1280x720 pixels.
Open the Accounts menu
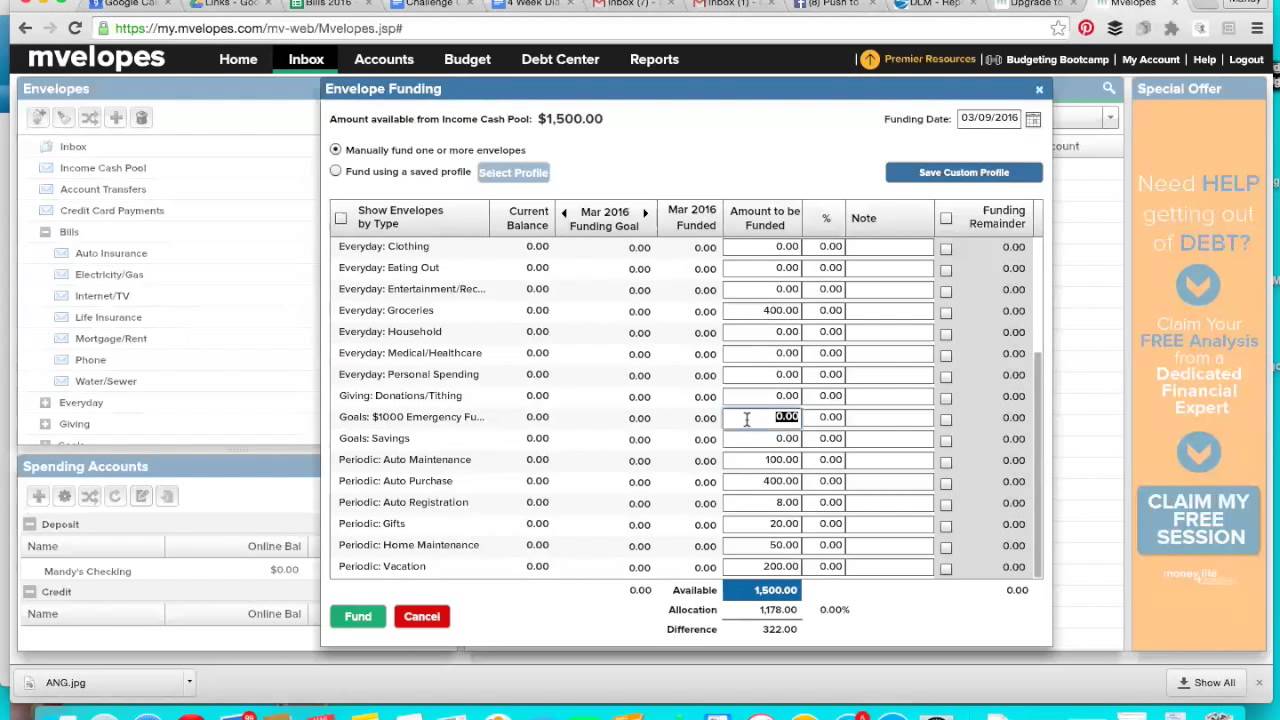point(384,60)
